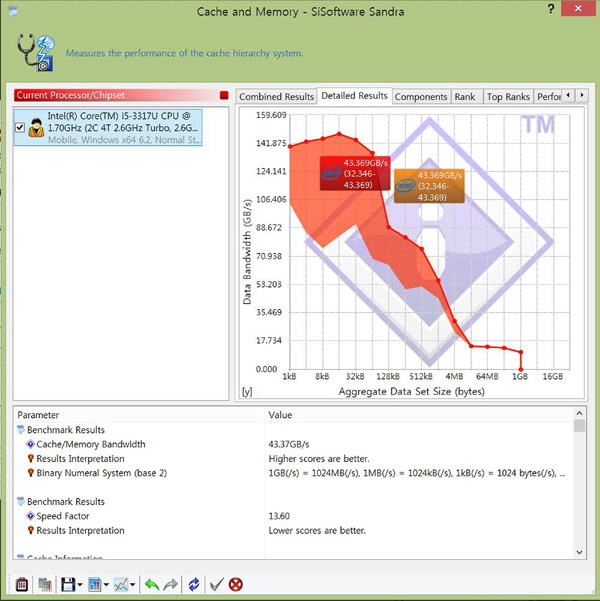Click the user avatar icon beside processor entry
The height and width of the screenshot is (601, 600).
click(36, 128)
